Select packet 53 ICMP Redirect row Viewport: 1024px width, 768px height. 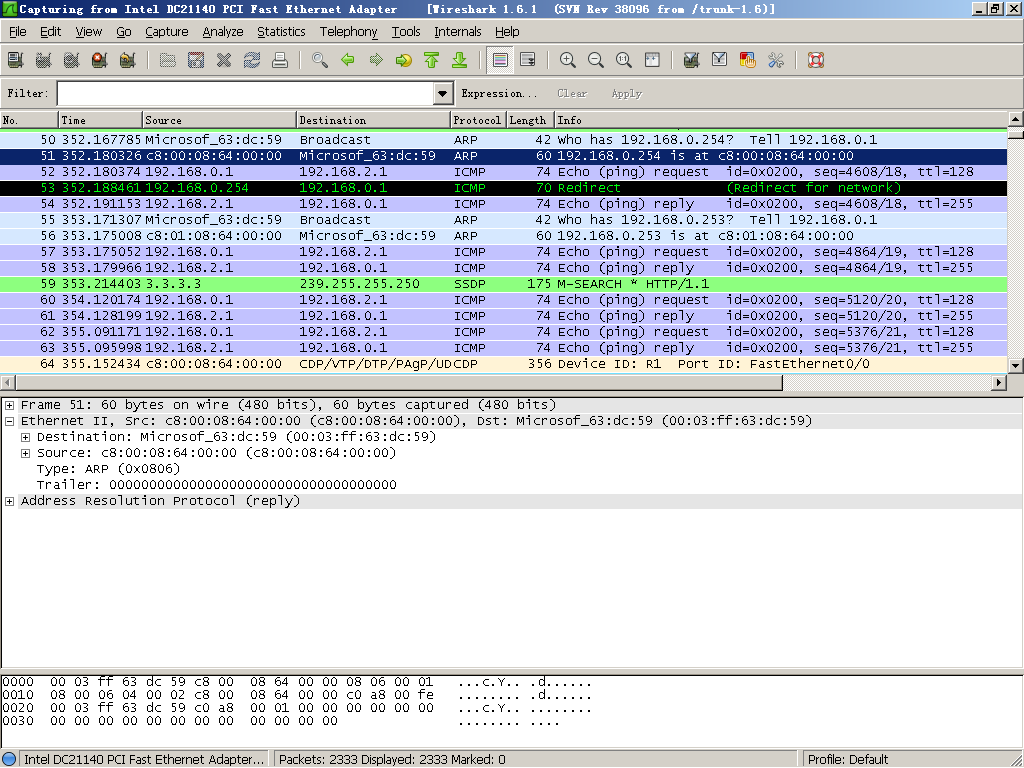click(504, 188)
